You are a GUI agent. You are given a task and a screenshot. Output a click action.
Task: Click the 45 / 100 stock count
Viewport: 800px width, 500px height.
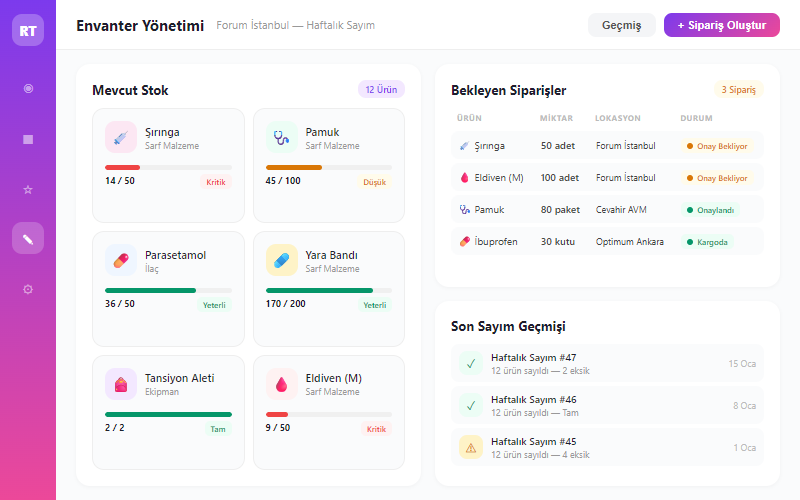(x=283, y=181)
